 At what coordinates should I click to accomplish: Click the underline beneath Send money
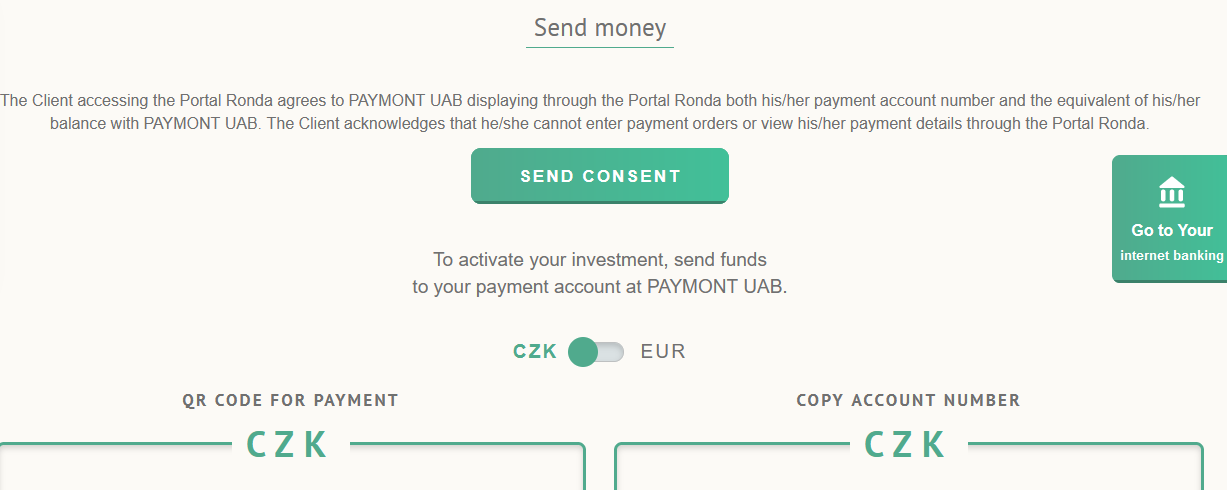(x=600, y=47)
